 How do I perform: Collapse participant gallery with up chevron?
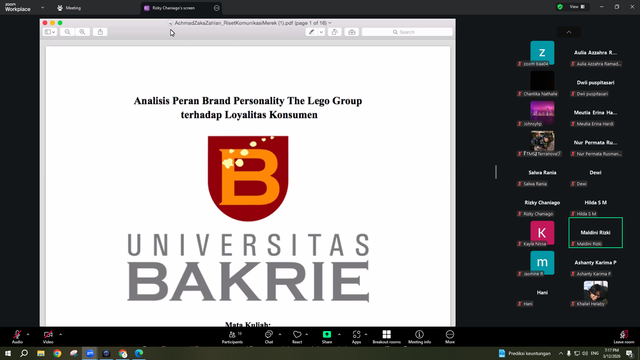coord(569,32)
